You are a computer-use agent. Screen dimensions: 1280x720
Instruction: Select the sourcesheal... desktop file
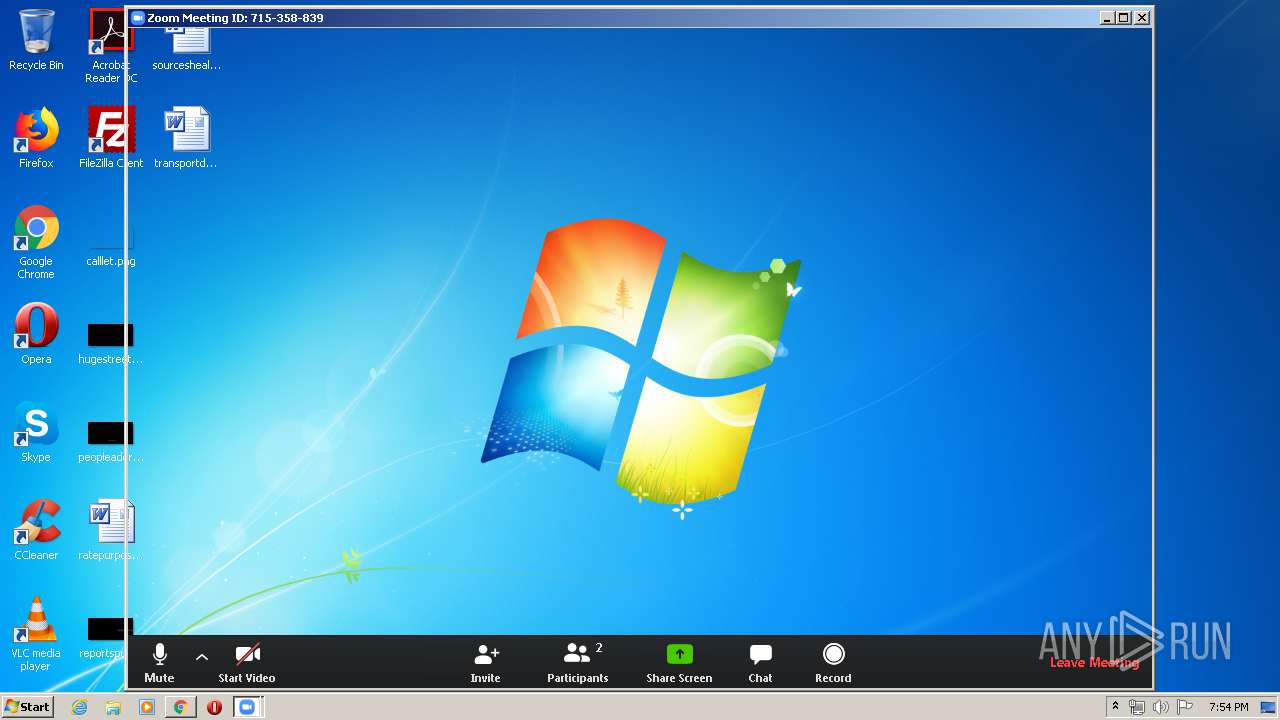pyautogui.click(x=186, y=48)
